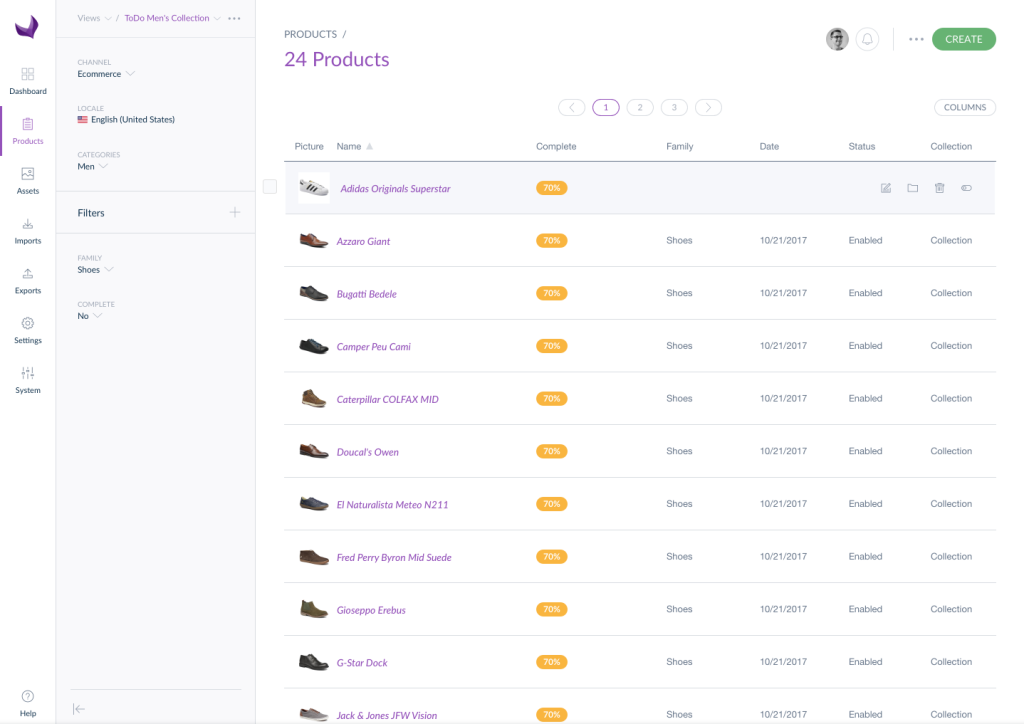Viewport: 1024px width, 724px height.
Task: Open the notifications bell
Action: pyautogui.click(x=867, y=39)
